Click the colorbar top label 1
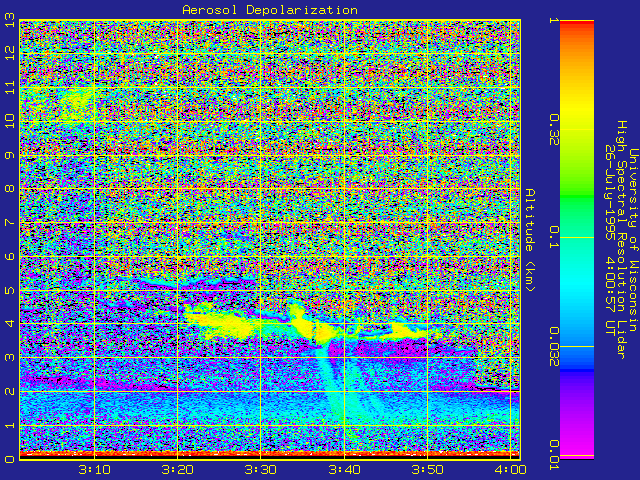 tap(553, 20)
